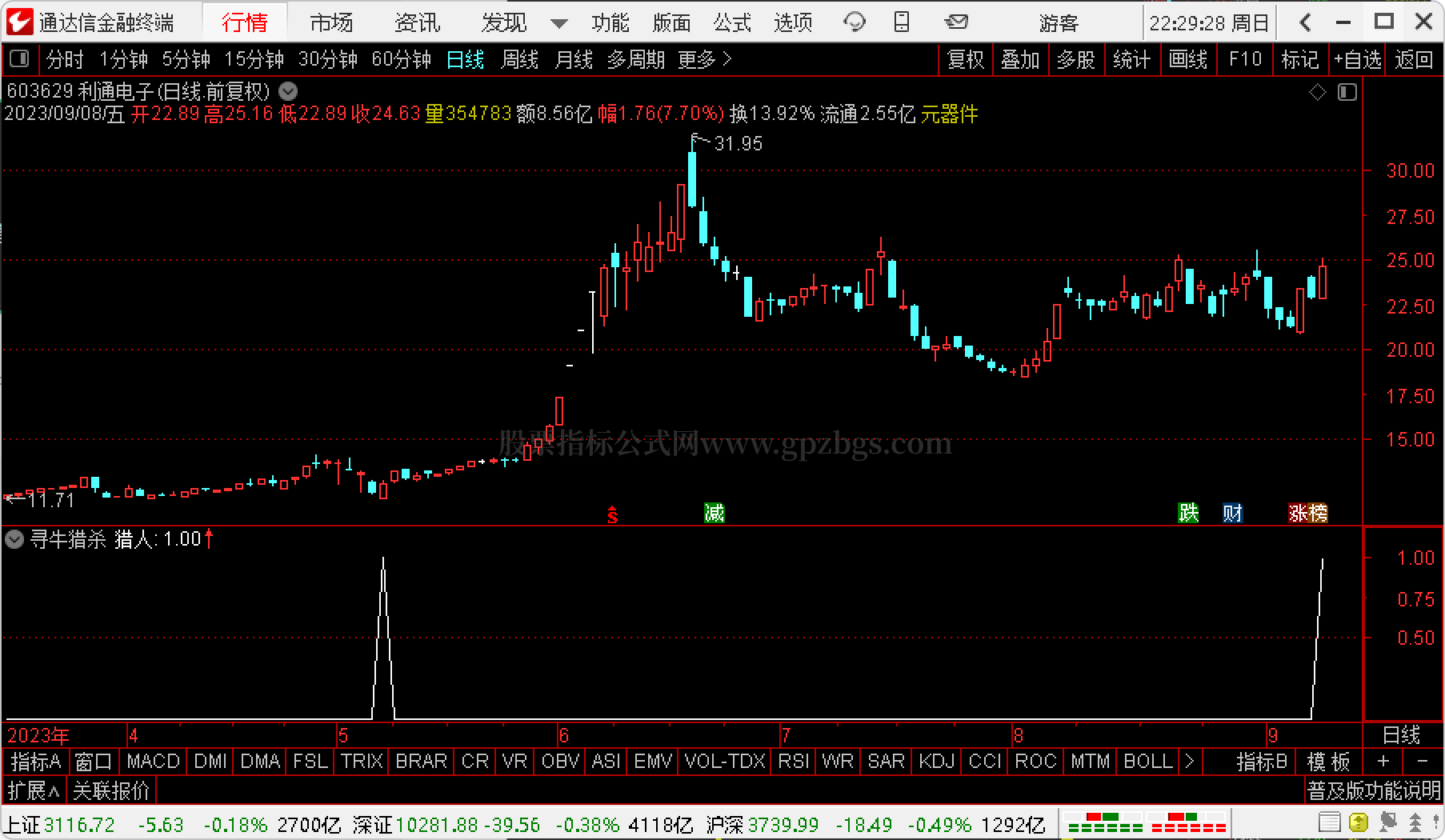Expand 更多 period options
This screenshot has width=1445, height=840.
click(705, 59)
